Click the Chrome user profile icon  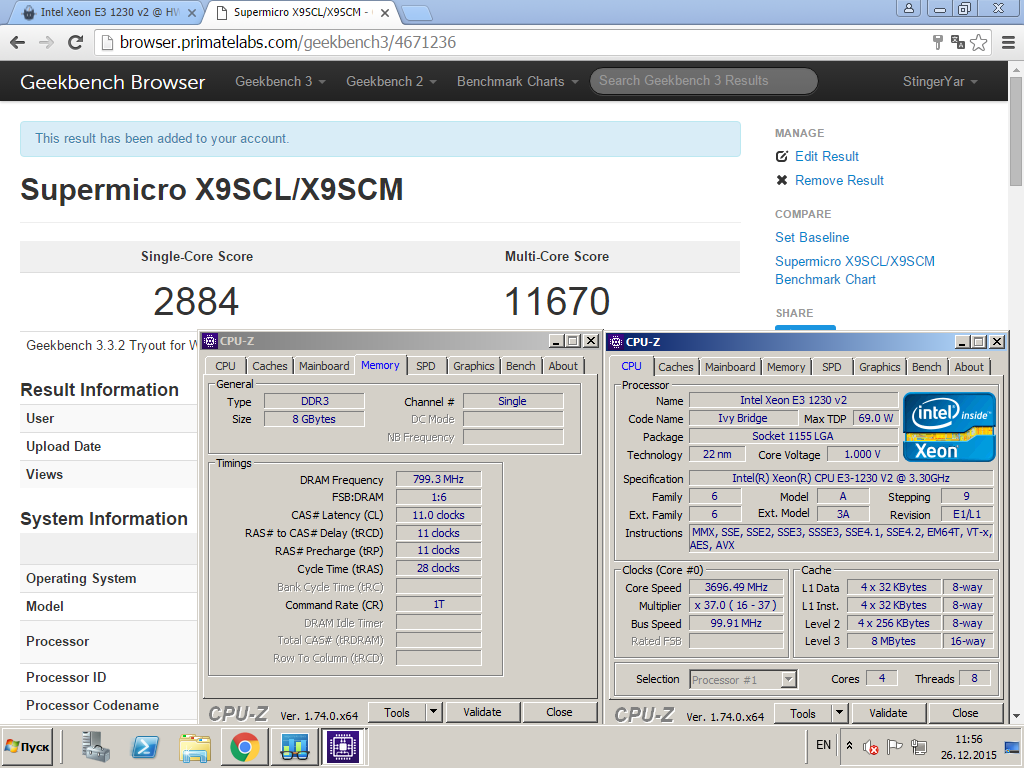pyautogui.click(x=908, y=9)
